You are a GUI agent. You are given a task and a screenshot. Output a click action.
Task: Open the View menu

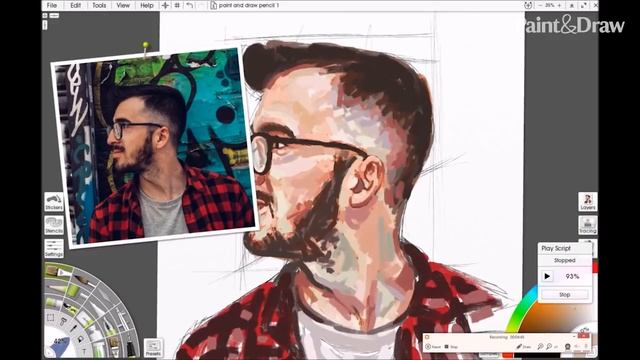(123, 5)
